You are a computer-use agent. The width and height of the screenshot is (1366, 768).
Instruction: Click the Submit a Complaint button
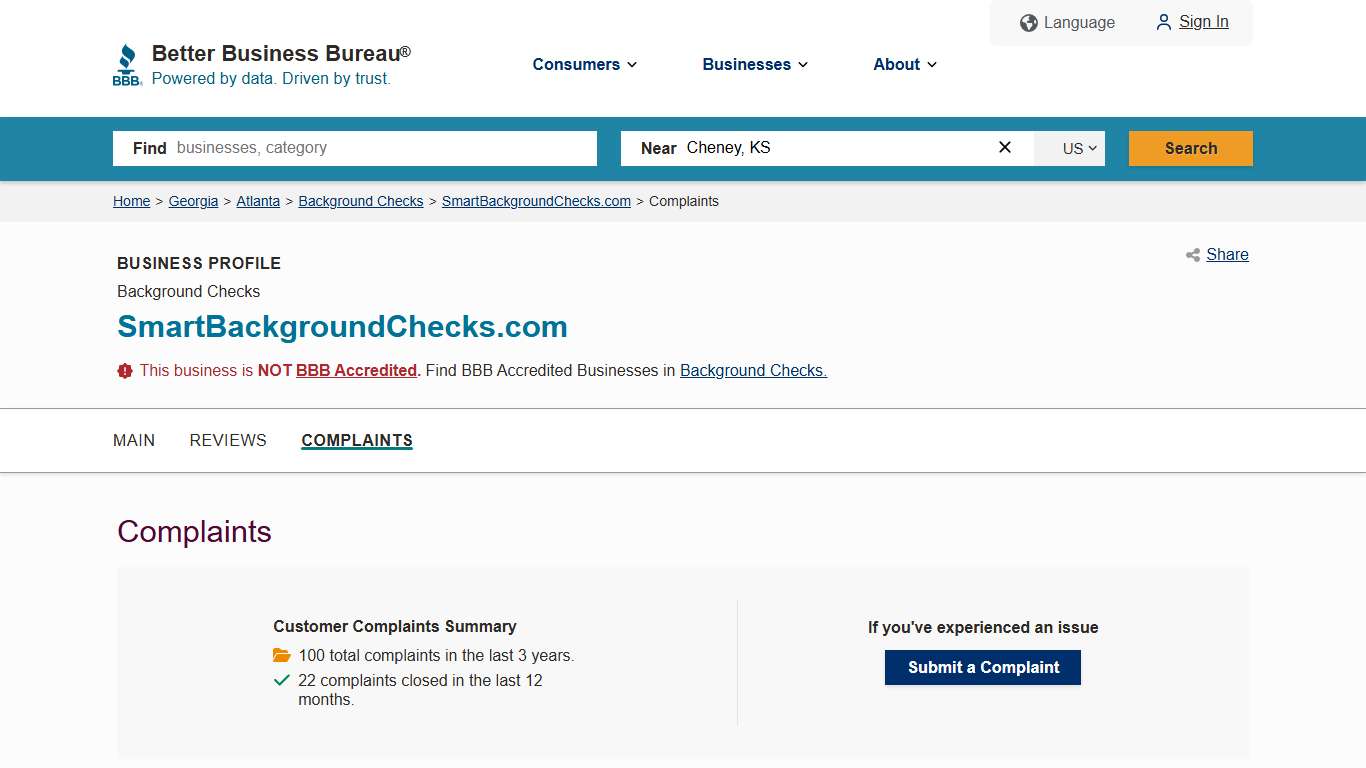point(982,667)
